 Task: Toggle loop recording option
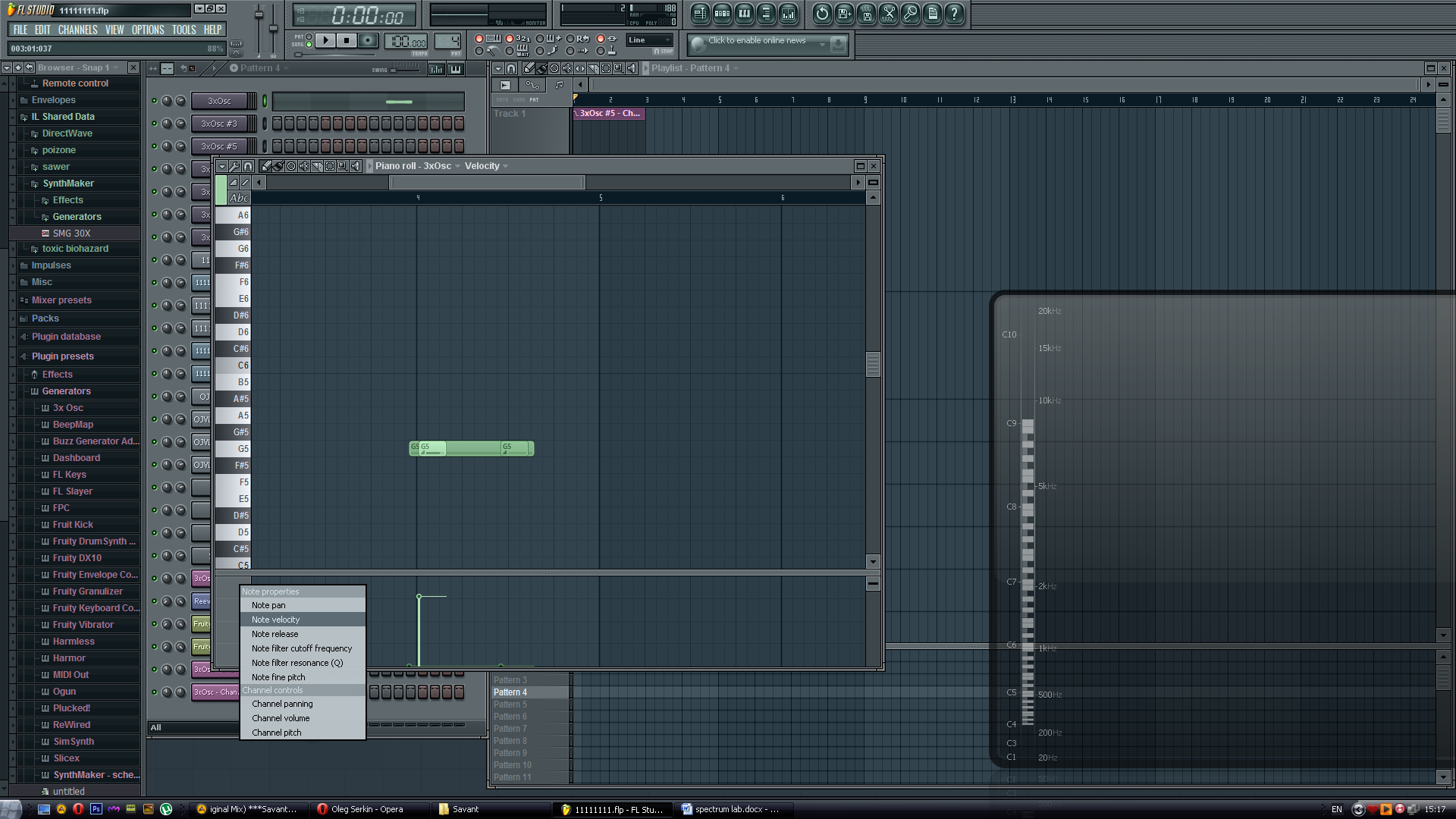click(x=570, y=39)
